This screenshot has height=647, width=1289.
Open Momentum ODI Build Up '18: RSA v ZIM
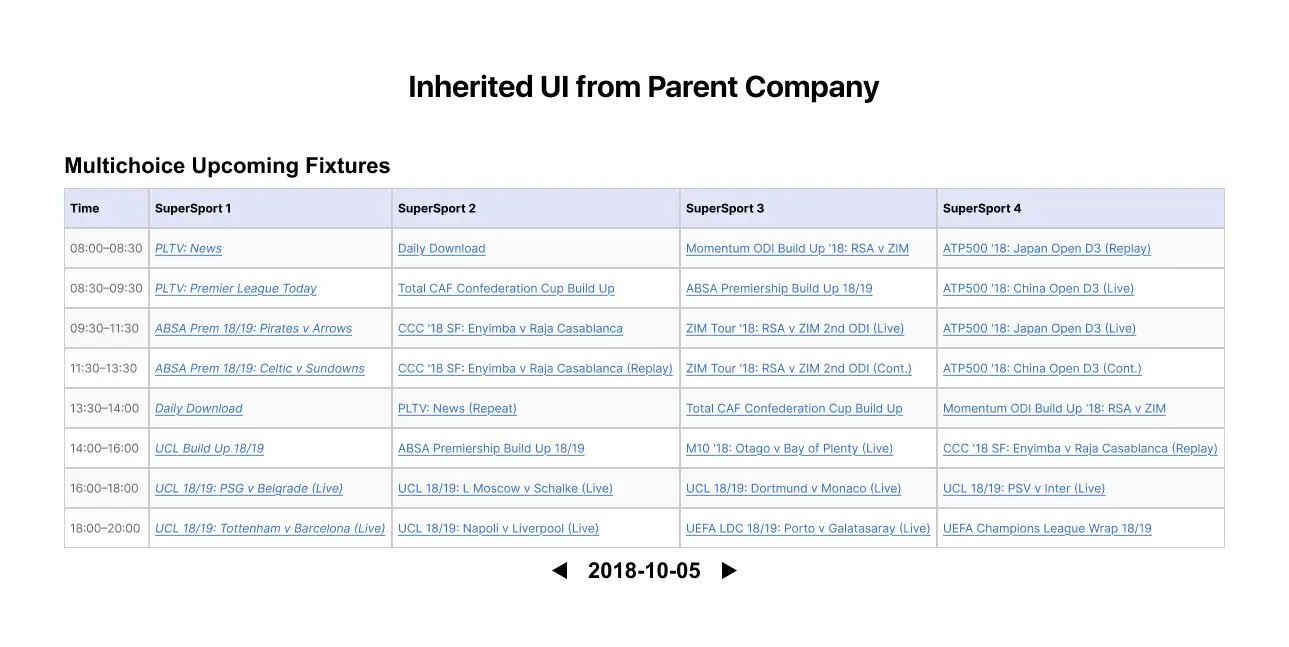(x=796, y=248)
